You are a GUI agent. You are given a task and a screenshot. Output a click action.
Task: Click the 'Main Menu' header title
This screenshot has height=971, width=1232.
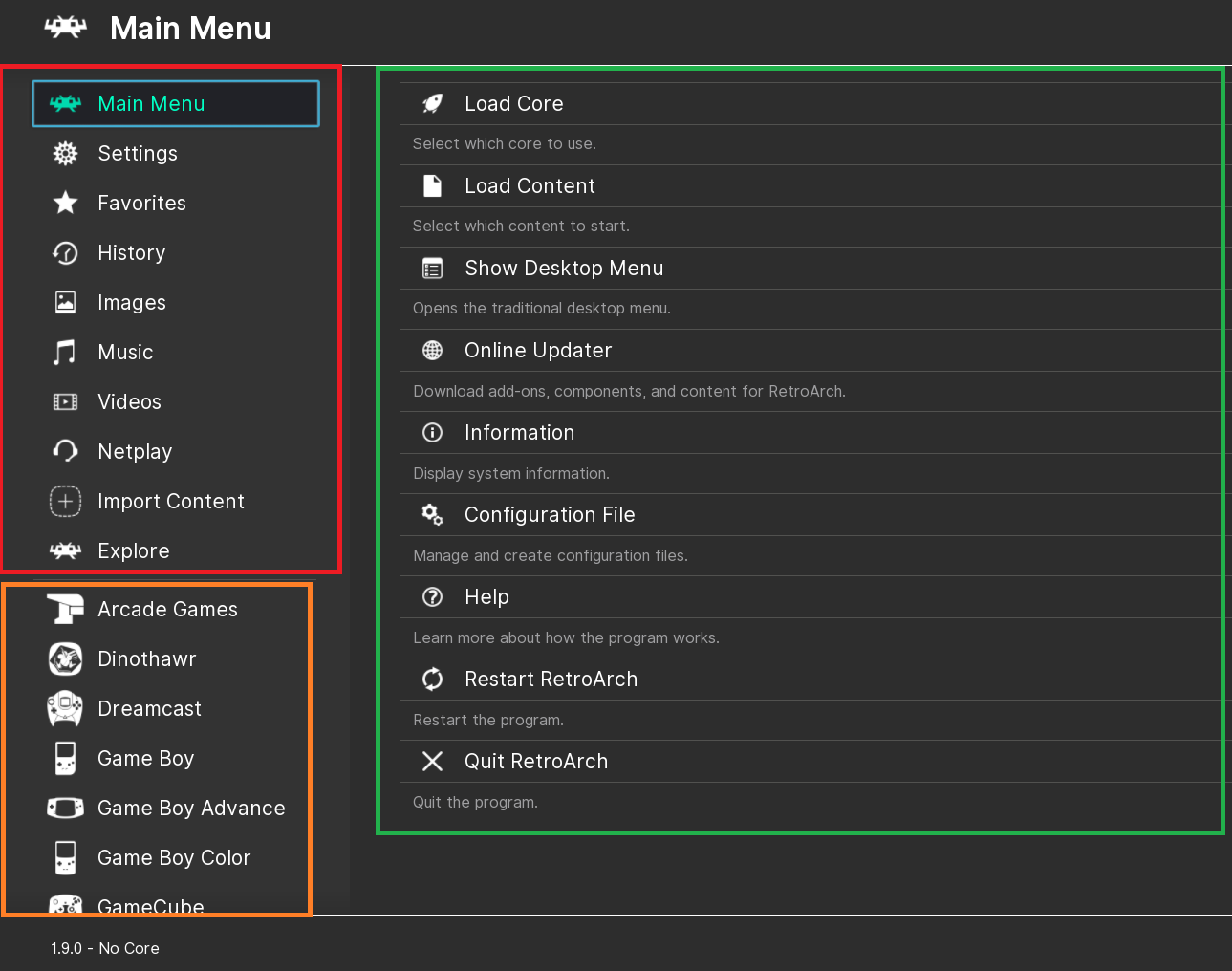(190, 28)
